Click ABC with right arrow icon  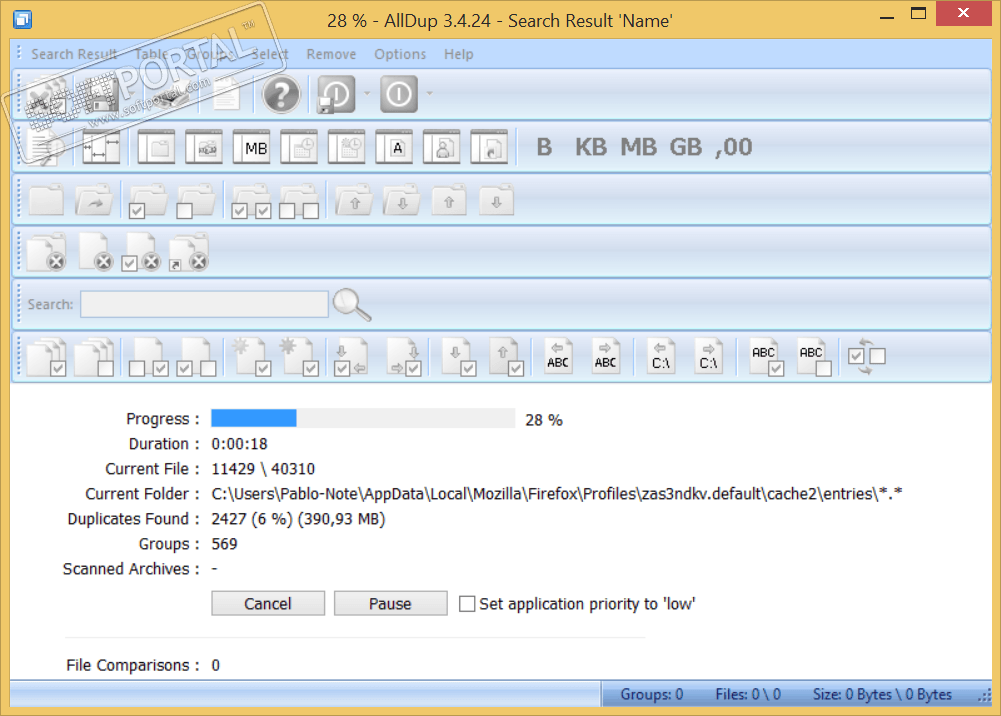[x=605, y=356]
